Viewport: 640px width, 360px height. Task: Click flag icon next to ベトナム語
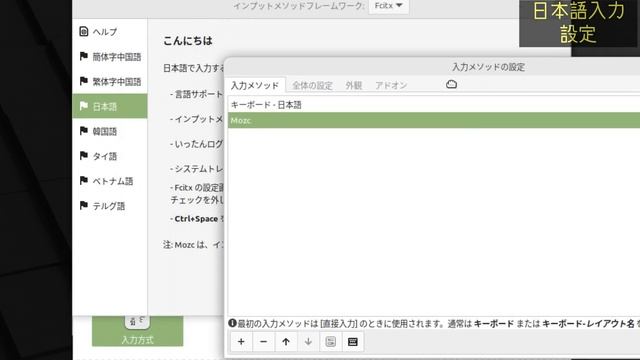[x=84, y=180]
